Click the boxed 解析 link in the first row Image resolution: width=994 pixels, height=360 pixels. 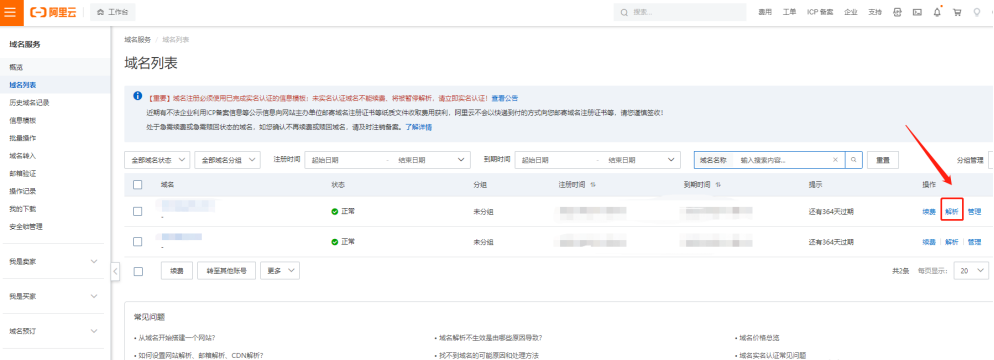point(952,212)
